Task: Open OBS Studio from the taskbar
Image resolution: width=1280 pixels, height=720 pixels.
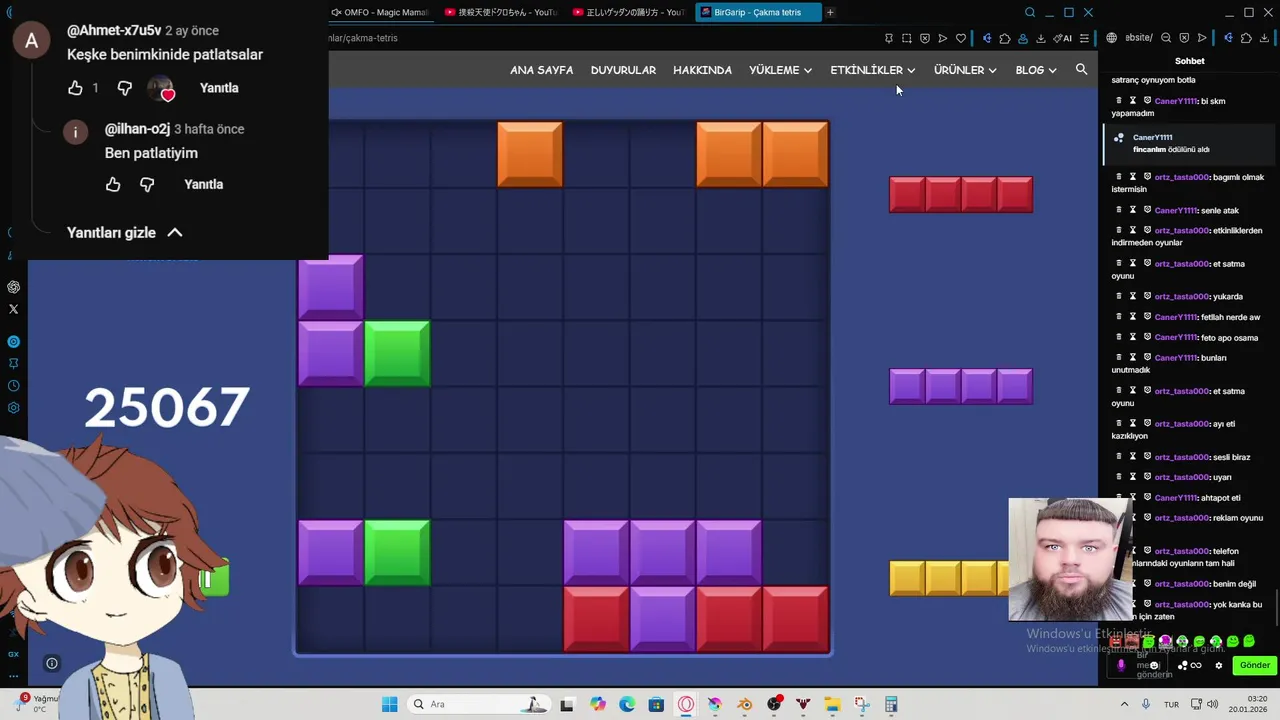Action: 774,704
